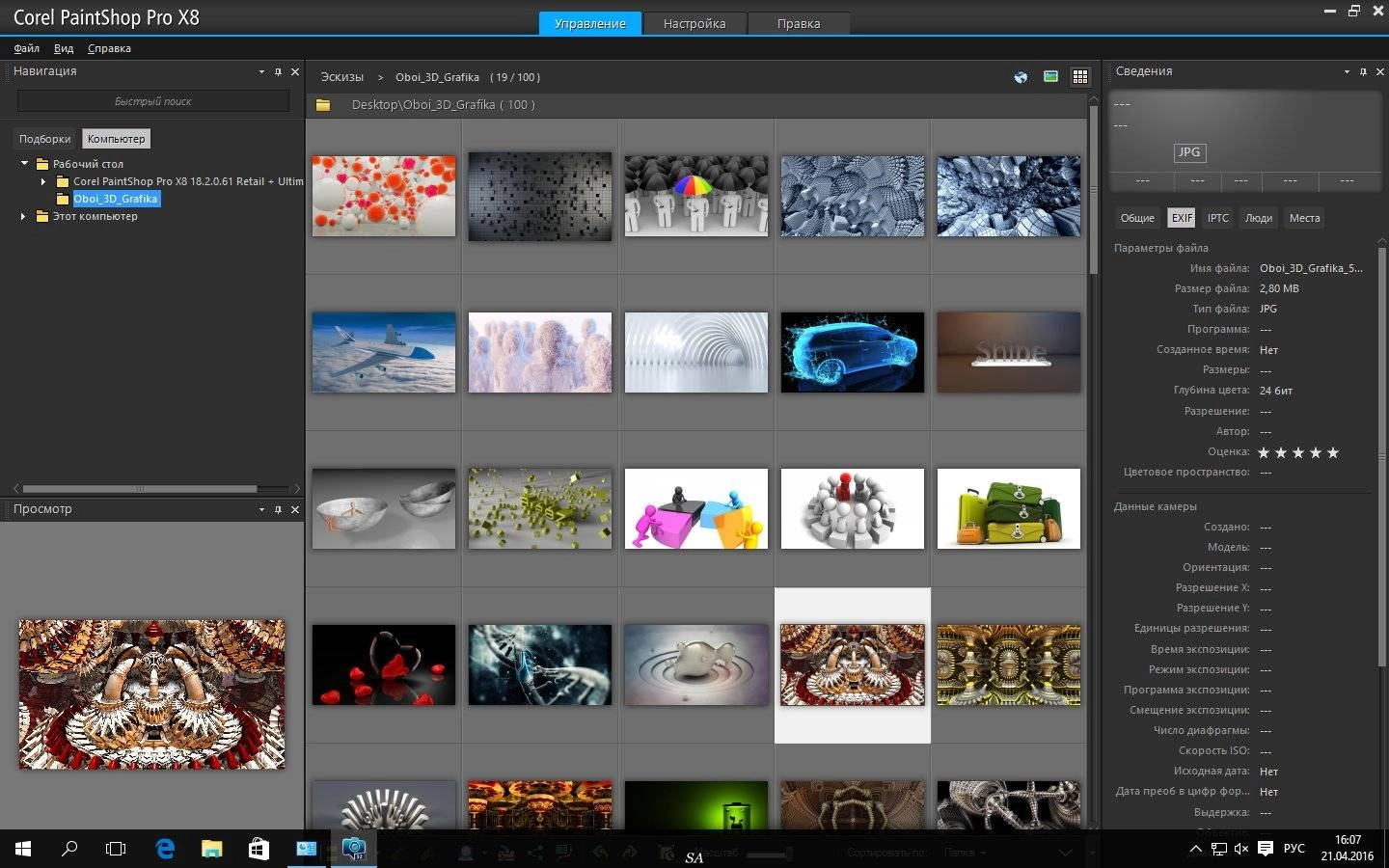
Task: Open Общие info tab
Action: 1137,218
